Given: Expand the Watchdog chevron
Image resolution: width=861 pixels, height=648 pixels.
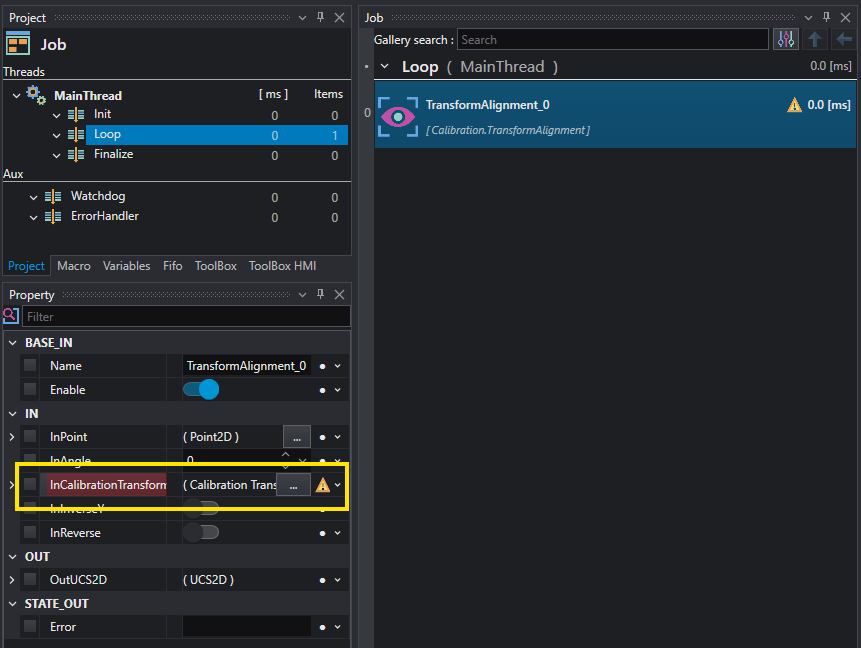Looking at the screenshot, I should [33, 197].
